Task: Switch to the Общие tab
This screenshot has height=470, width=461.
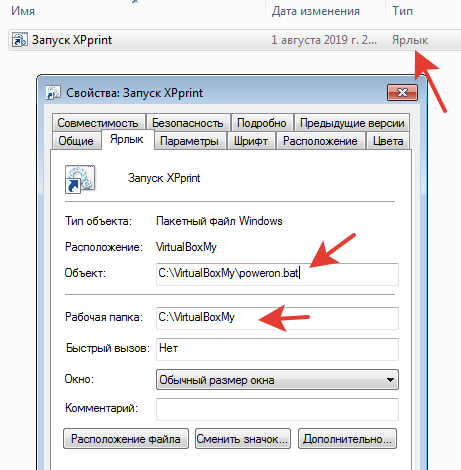Action: point(76,141)
